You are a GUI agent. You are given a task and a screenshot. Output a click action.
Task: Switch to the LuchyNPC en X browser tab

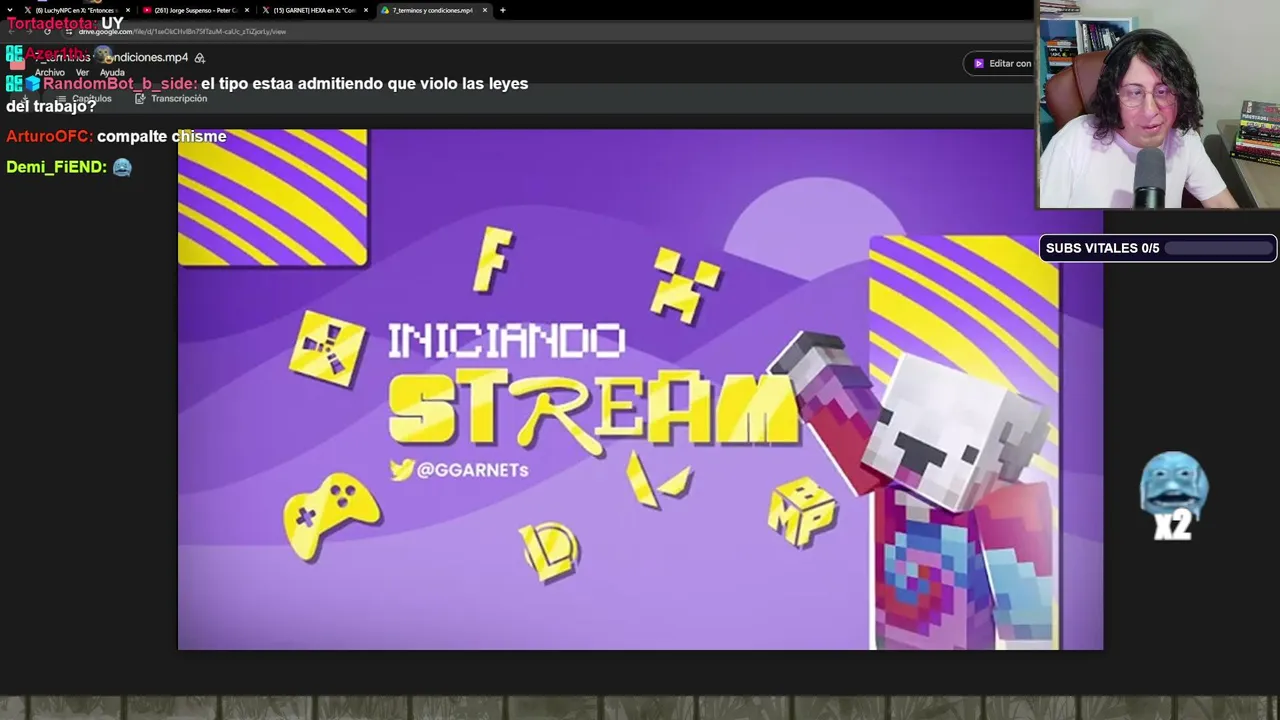(x=76, y=10)
